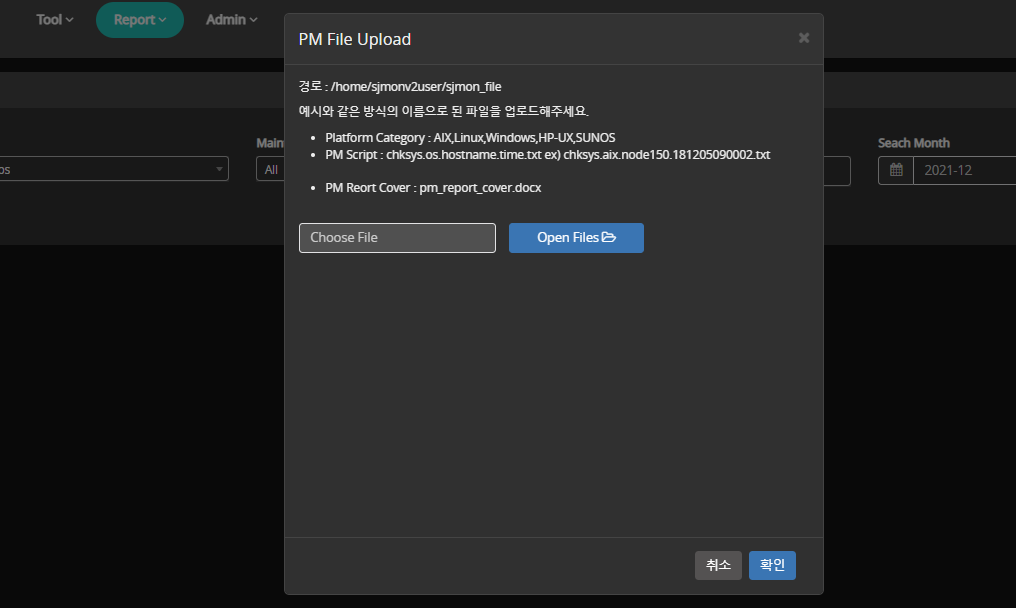This screenshot has height=608, width=1016.
Task: Click the pm_report_cover.docx bullet line
Action: 433,188
